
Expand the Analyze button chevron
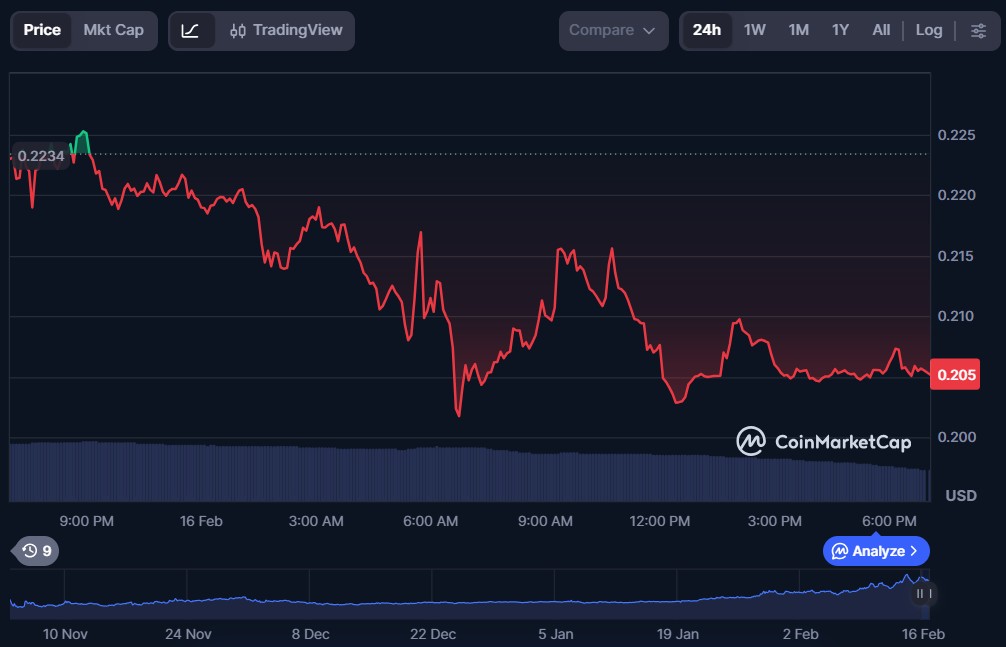pos(913,551)
